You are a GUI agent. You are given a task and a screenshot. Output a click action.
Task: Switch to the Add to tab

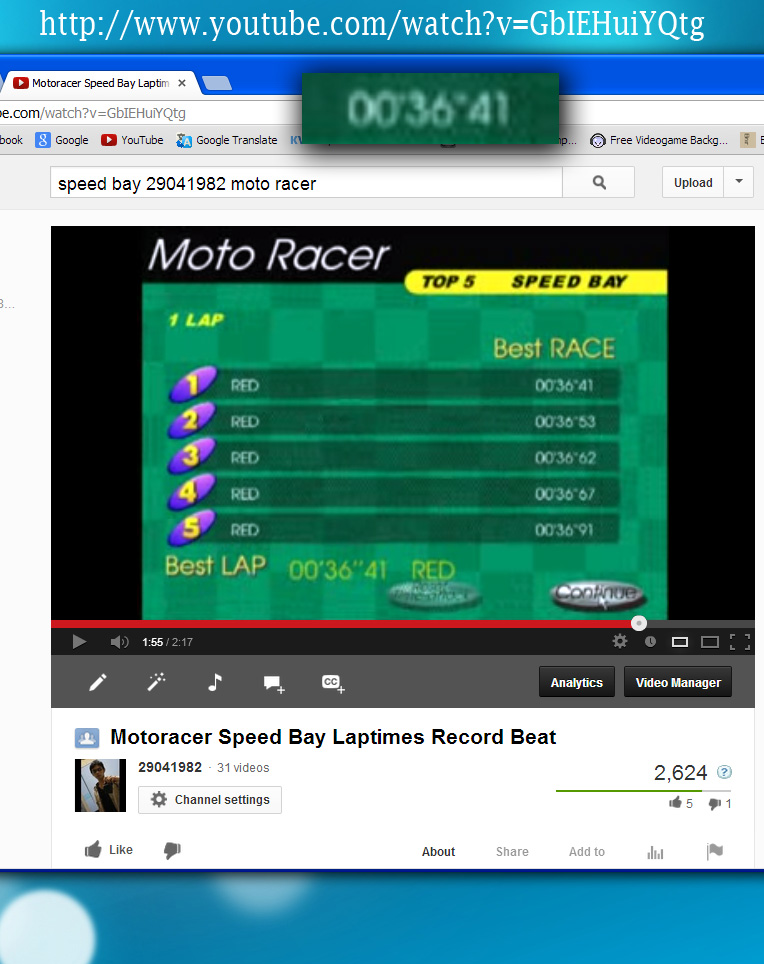click(586, 852)
